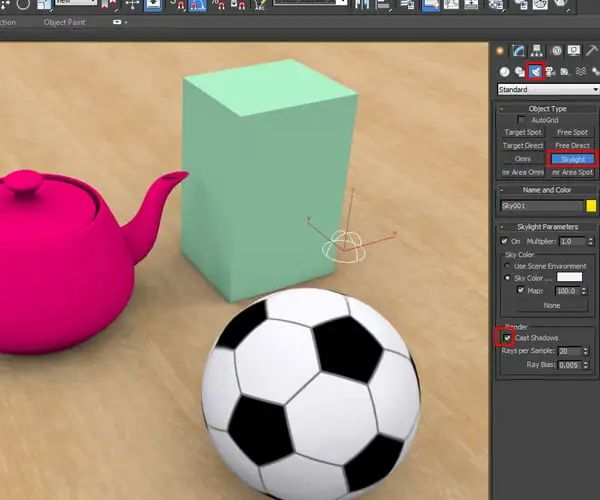Open the Create command panel tab
Screen dimensions: 600x500
(x=500, y=51)
